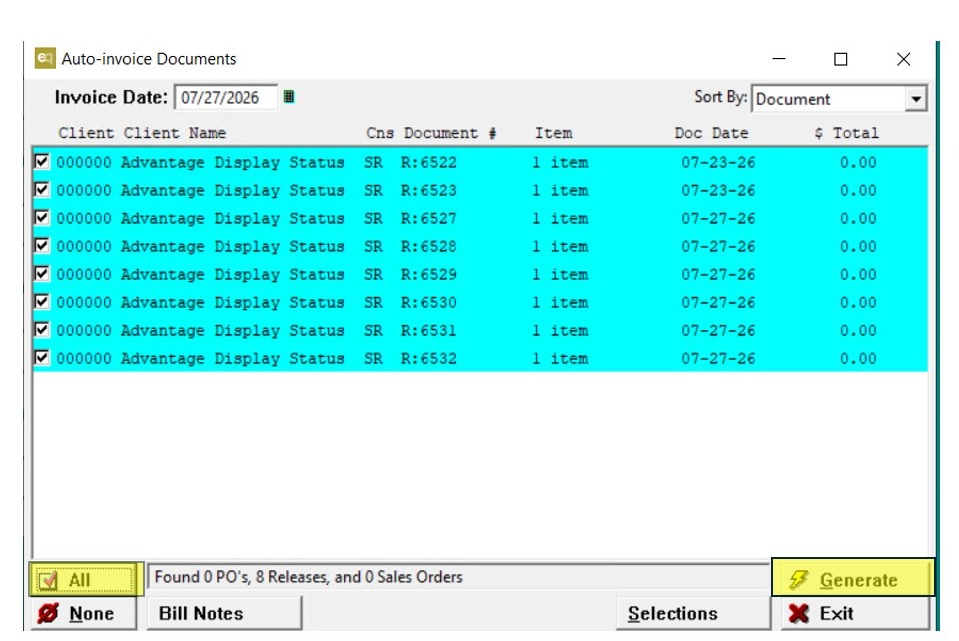Click into the Invoice Date field
Viewport: 959px width, 641px height.
pyautogui.click(x=226, y=97)
